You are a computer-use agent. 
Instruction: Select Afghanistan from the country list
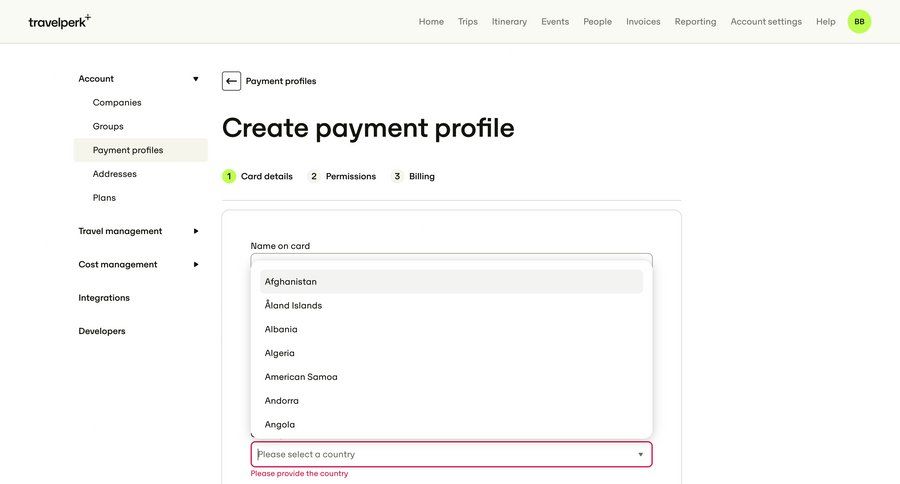click(x=291, y=282)
